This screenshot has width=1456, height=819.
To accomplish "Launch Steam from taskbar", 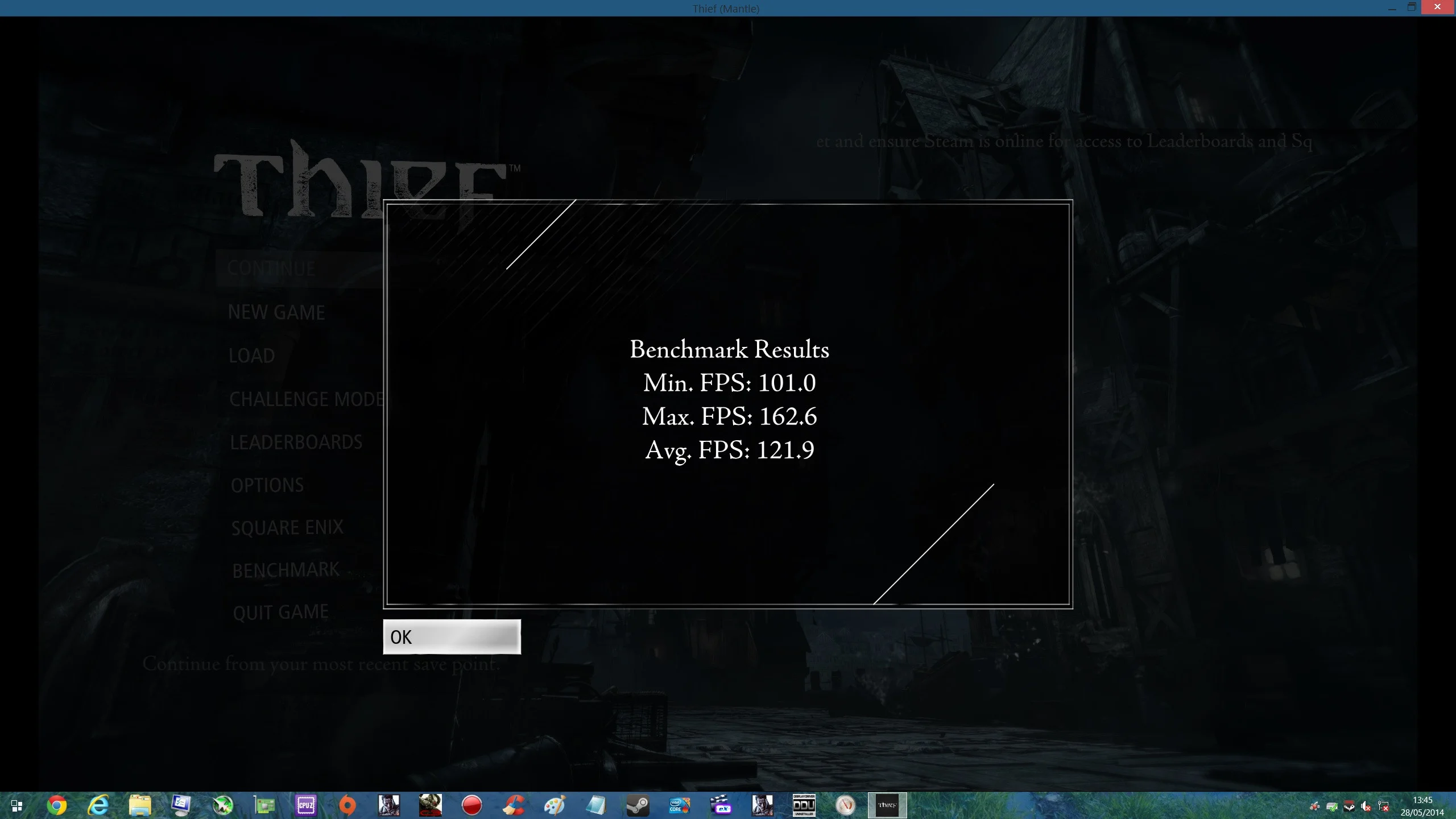I will [x=638, y=805].
